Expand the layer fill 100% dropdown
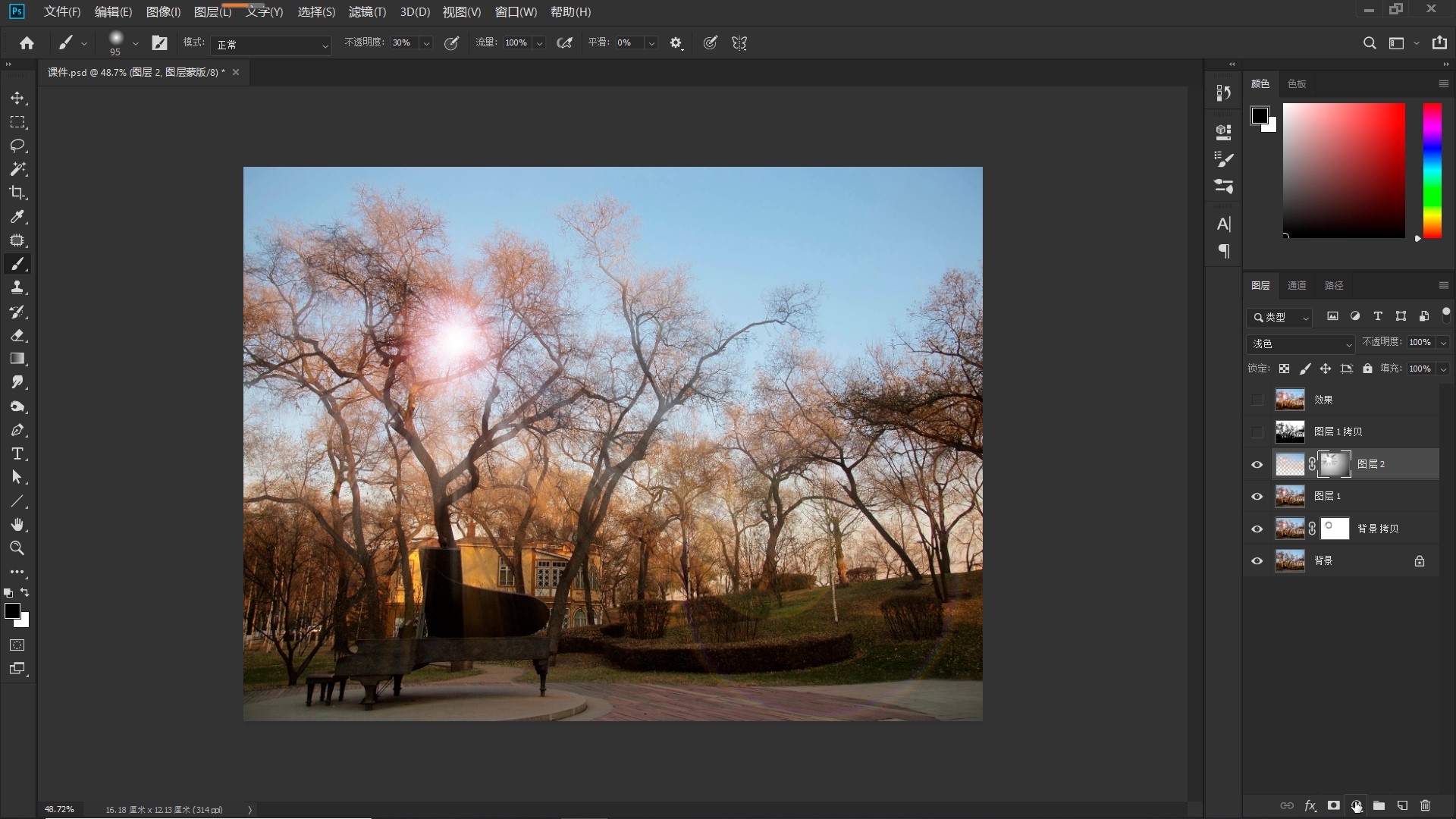The height and width of the screenshot is (819, 1456). pyautogui.click(x=1443, y=369)
